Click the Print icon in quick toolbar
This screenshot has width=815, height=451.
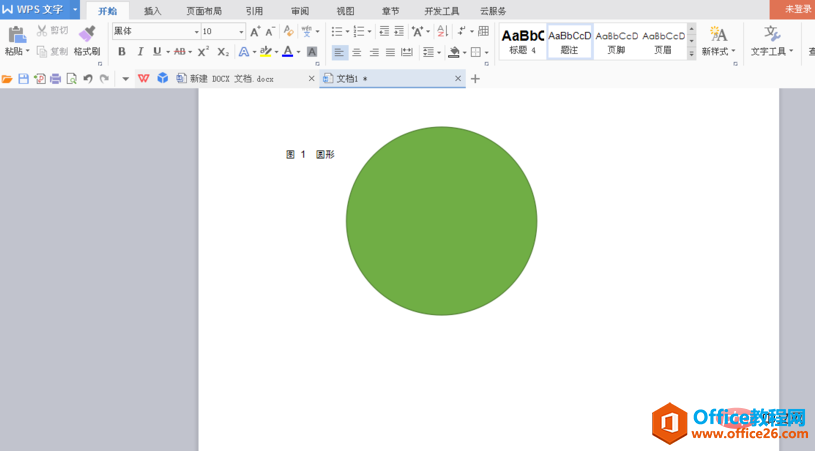(55, 78)
